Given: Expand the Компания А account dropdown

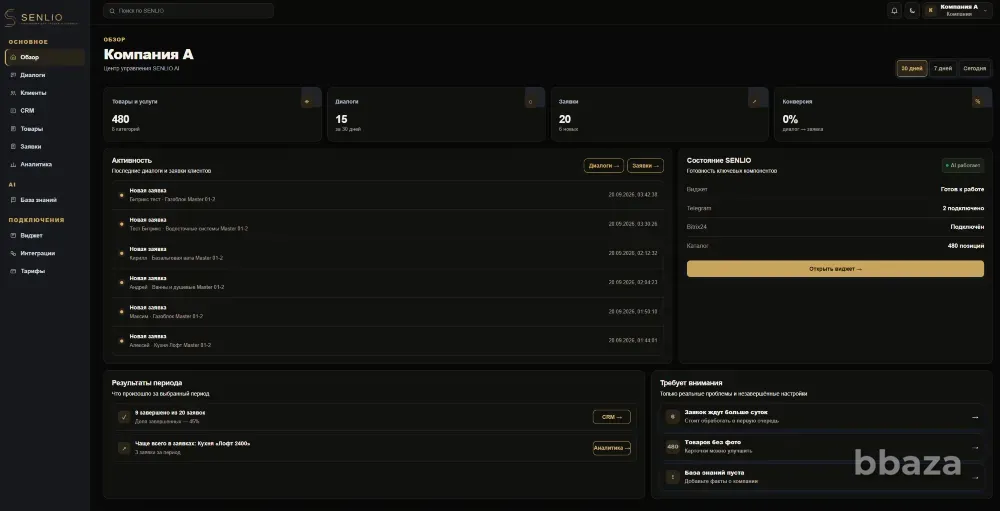Looking at the screenshot, I should coord(958,10).
